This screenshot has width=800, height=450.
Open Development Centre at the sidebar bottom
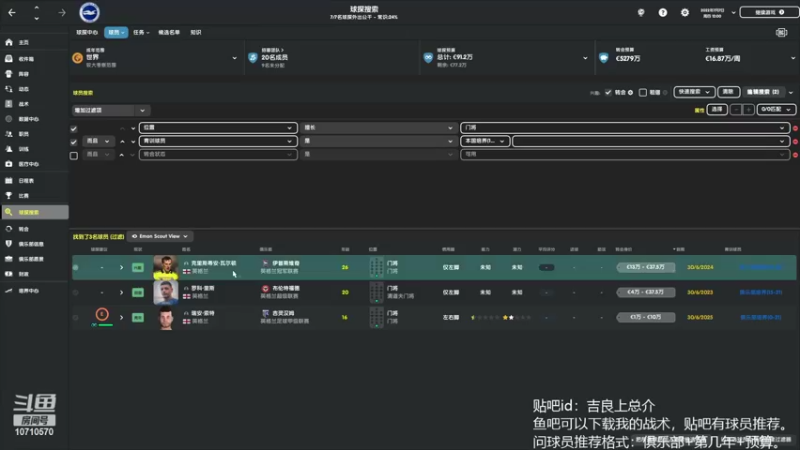coord(9,290)
